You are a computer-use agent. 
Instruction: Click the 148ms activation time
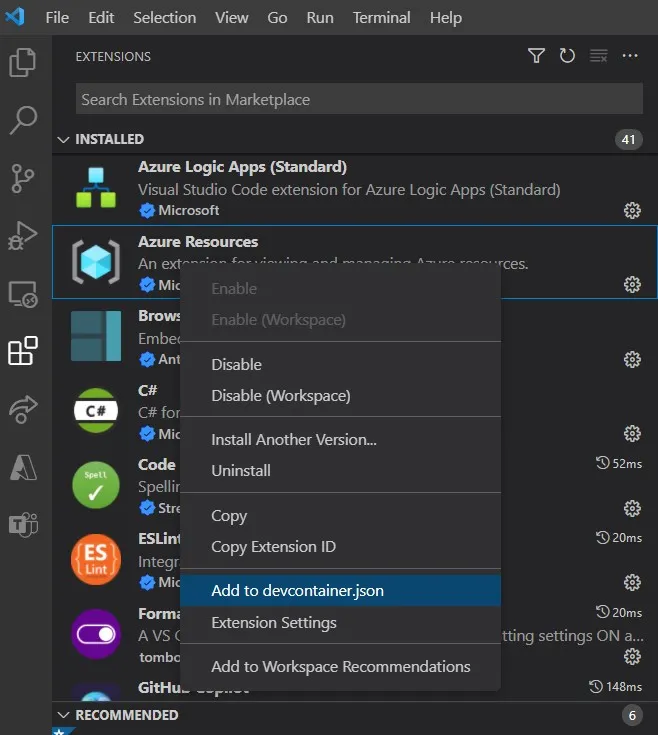(616, 687)
